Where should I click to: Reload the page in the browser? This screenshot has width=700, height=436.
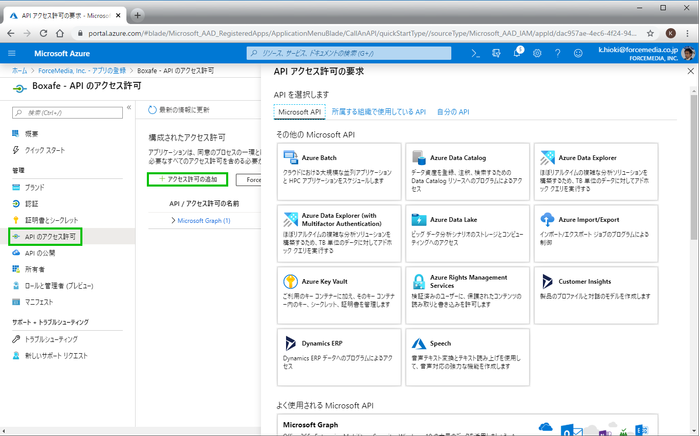pos(43,33)
